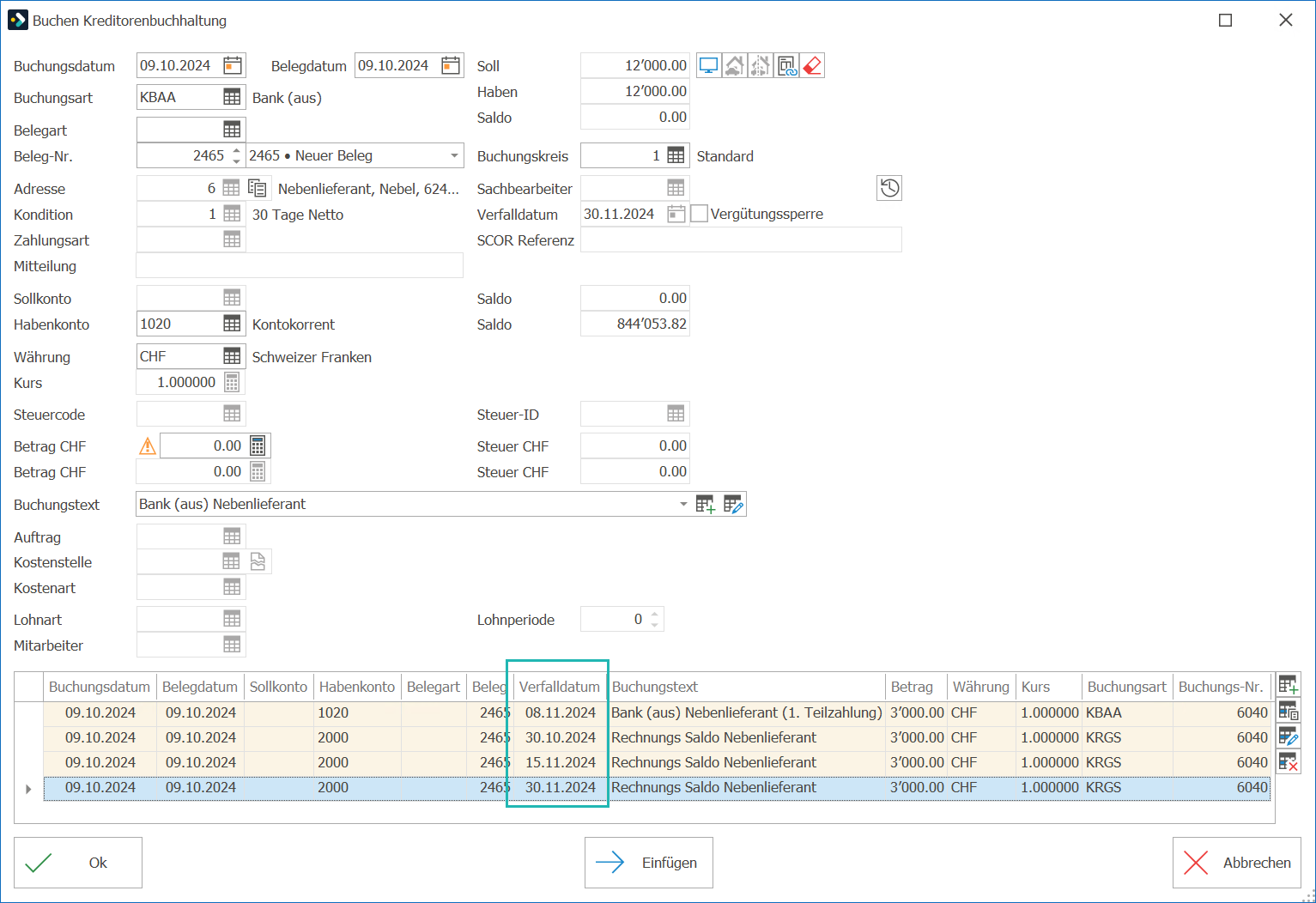1316x903 pixels.
Task: Open the Belegdatum calendar picker
Action: 451,65
